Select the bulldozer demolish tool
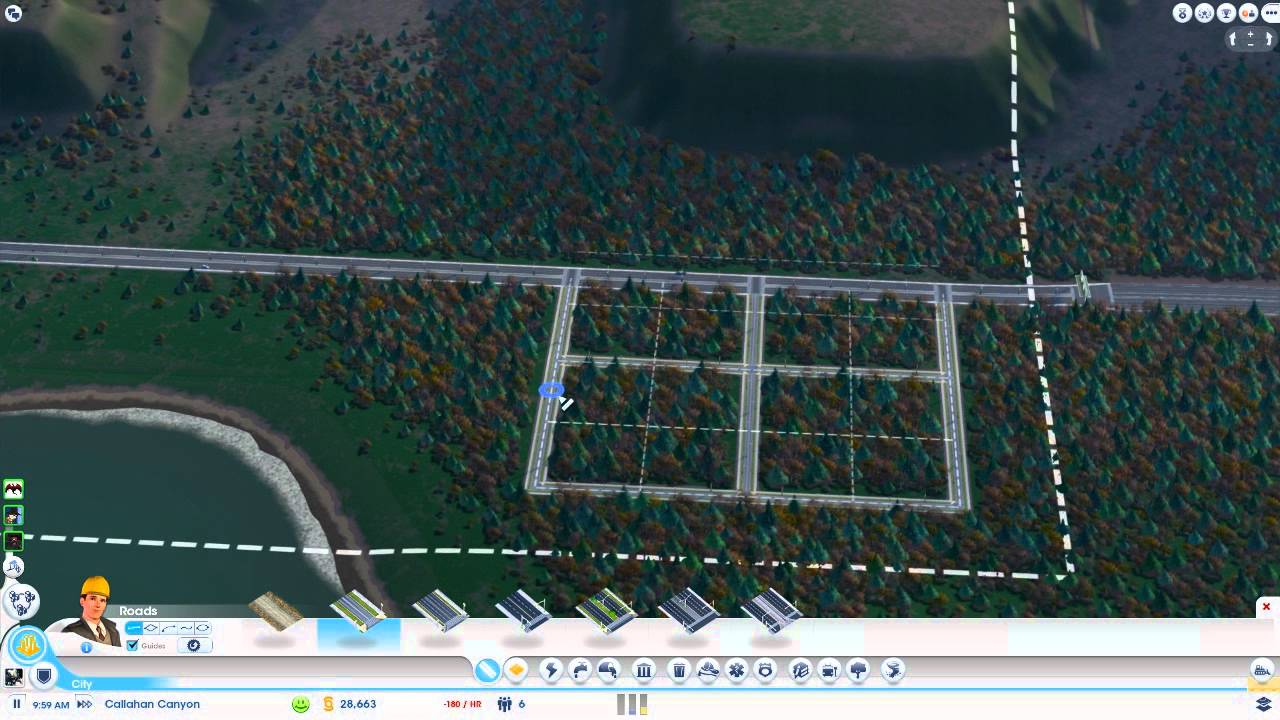The image size is (1280, 720). (1262, 670)
